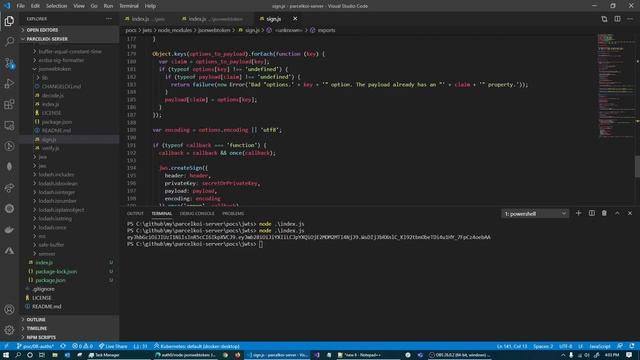Switch to the OUTPUT panel tab
The height and width of the screenshot is (360, 640).
[x=135, y=213]
